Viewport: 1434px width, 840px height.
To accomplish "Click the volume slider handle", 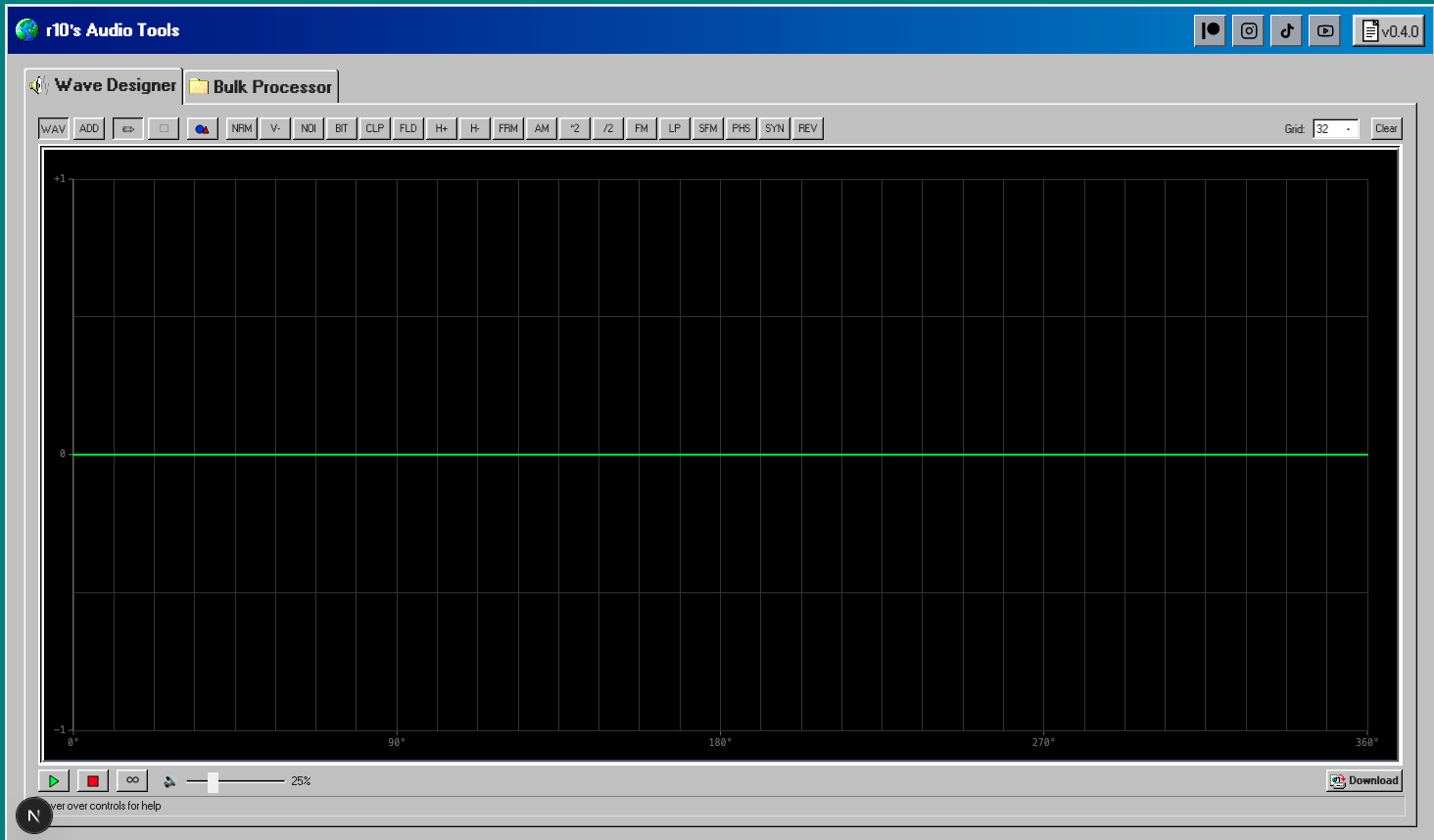I will coord(213,781).
